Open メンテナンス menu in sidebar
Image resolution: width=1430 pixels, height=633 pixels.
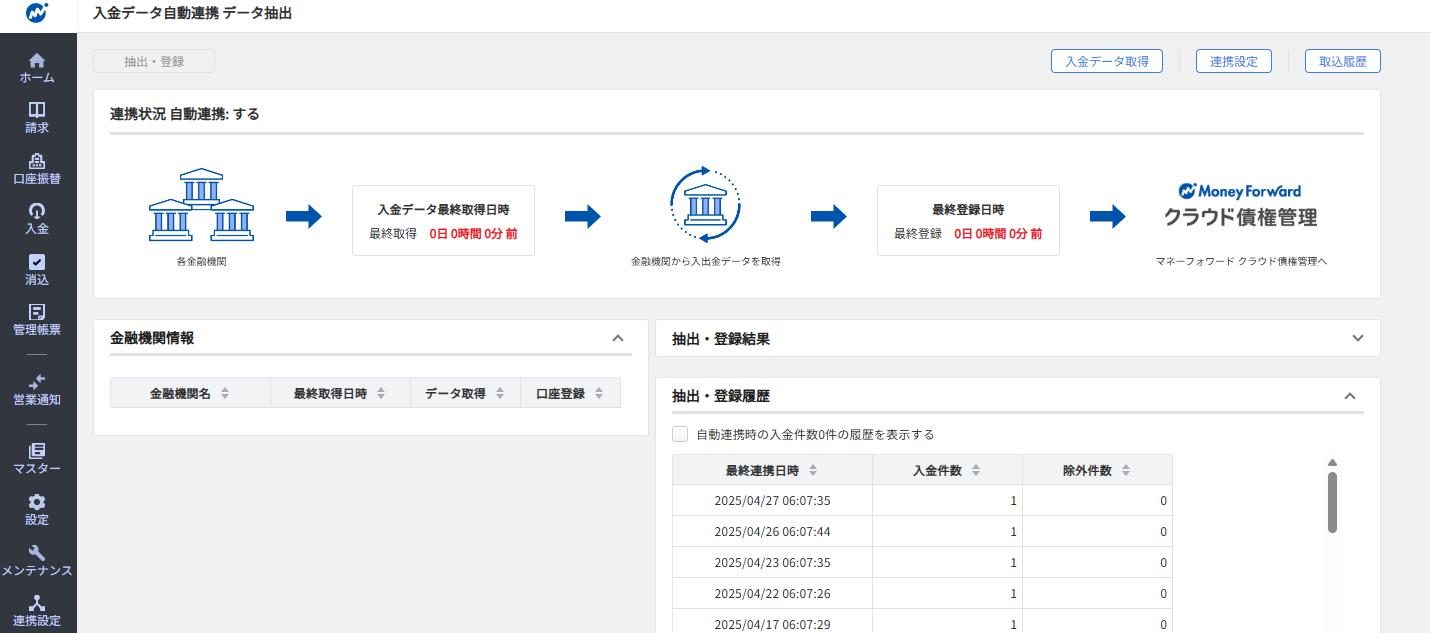37,560
